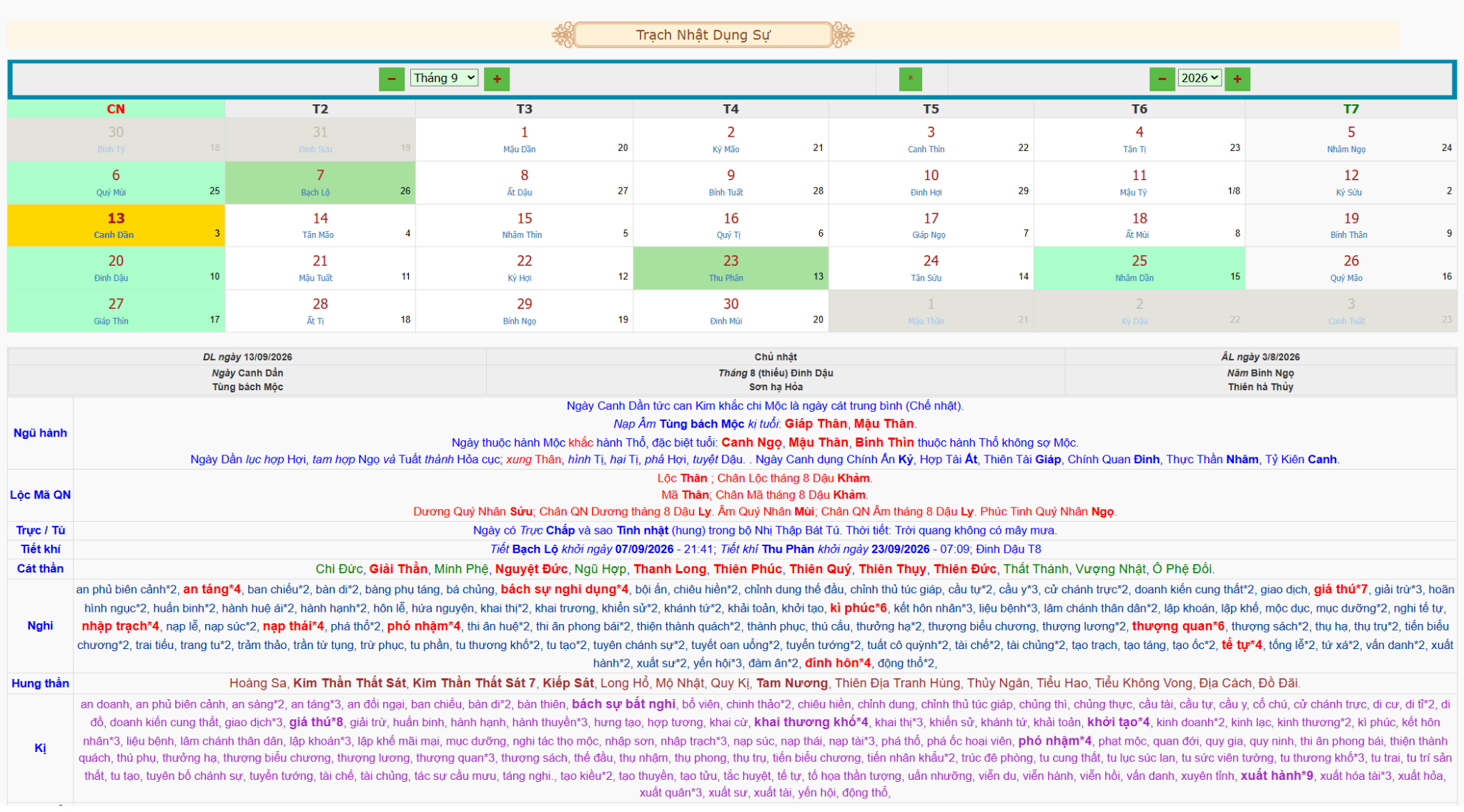Decrease year with minus button

(1162, 79)
